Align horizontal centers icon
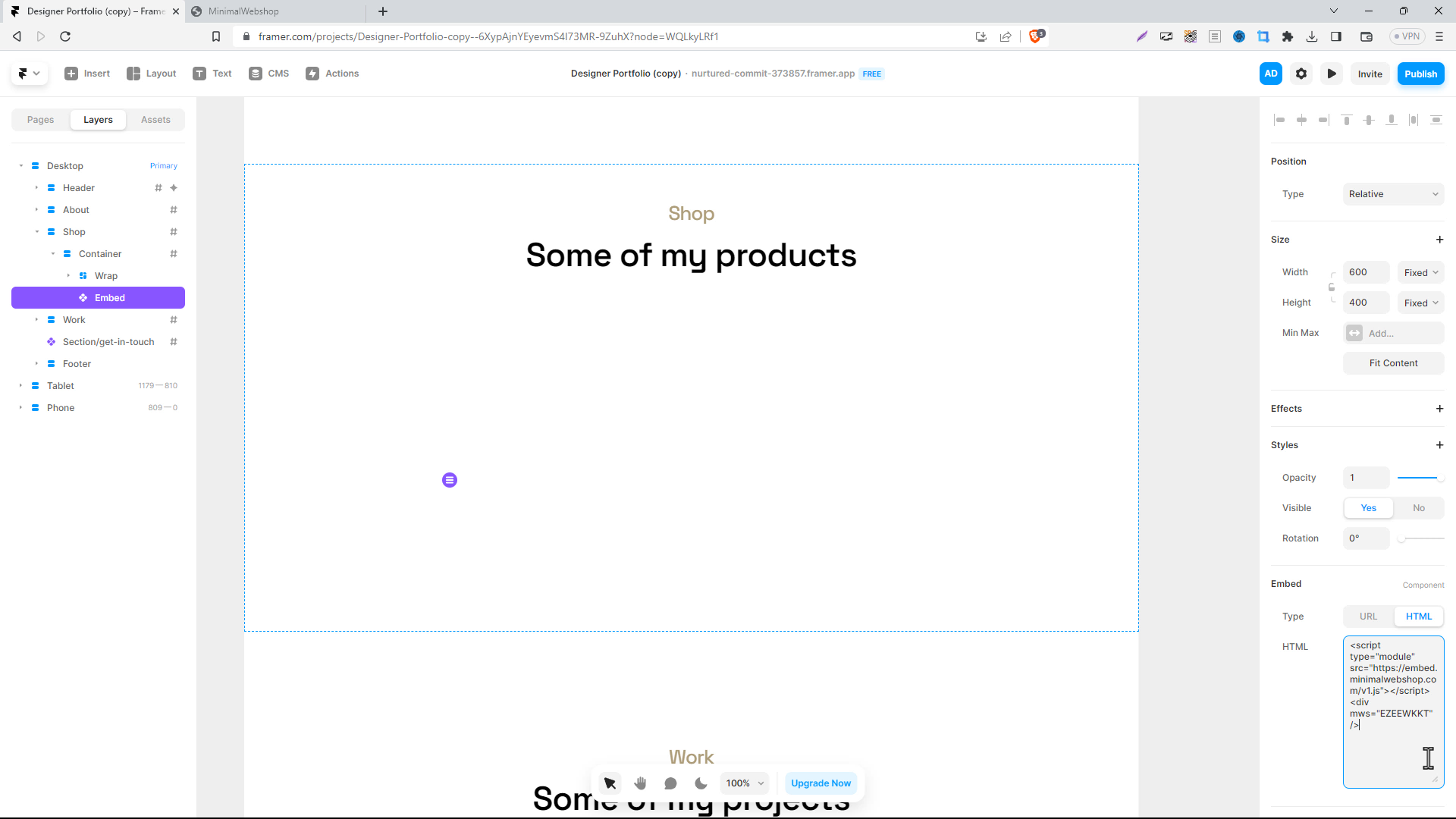The width and height of the screenshot is (1456, 819). pyautogui.click(x=1301, y=120)
